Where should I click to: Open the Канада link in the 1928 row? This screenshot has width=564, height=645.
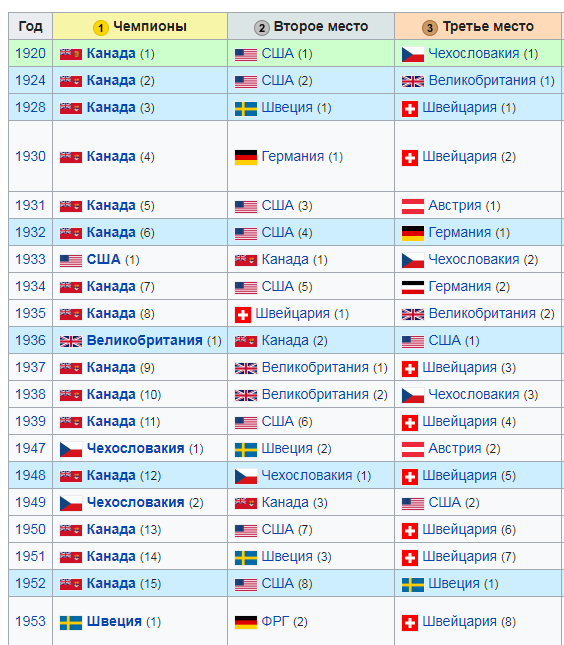pyautogui.click(x=111, y=107)
